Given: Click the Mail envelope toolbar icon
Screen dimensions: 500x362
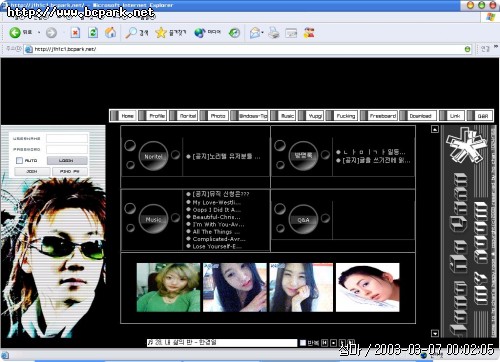Looking at the screenshot, I should click(255, 32).
